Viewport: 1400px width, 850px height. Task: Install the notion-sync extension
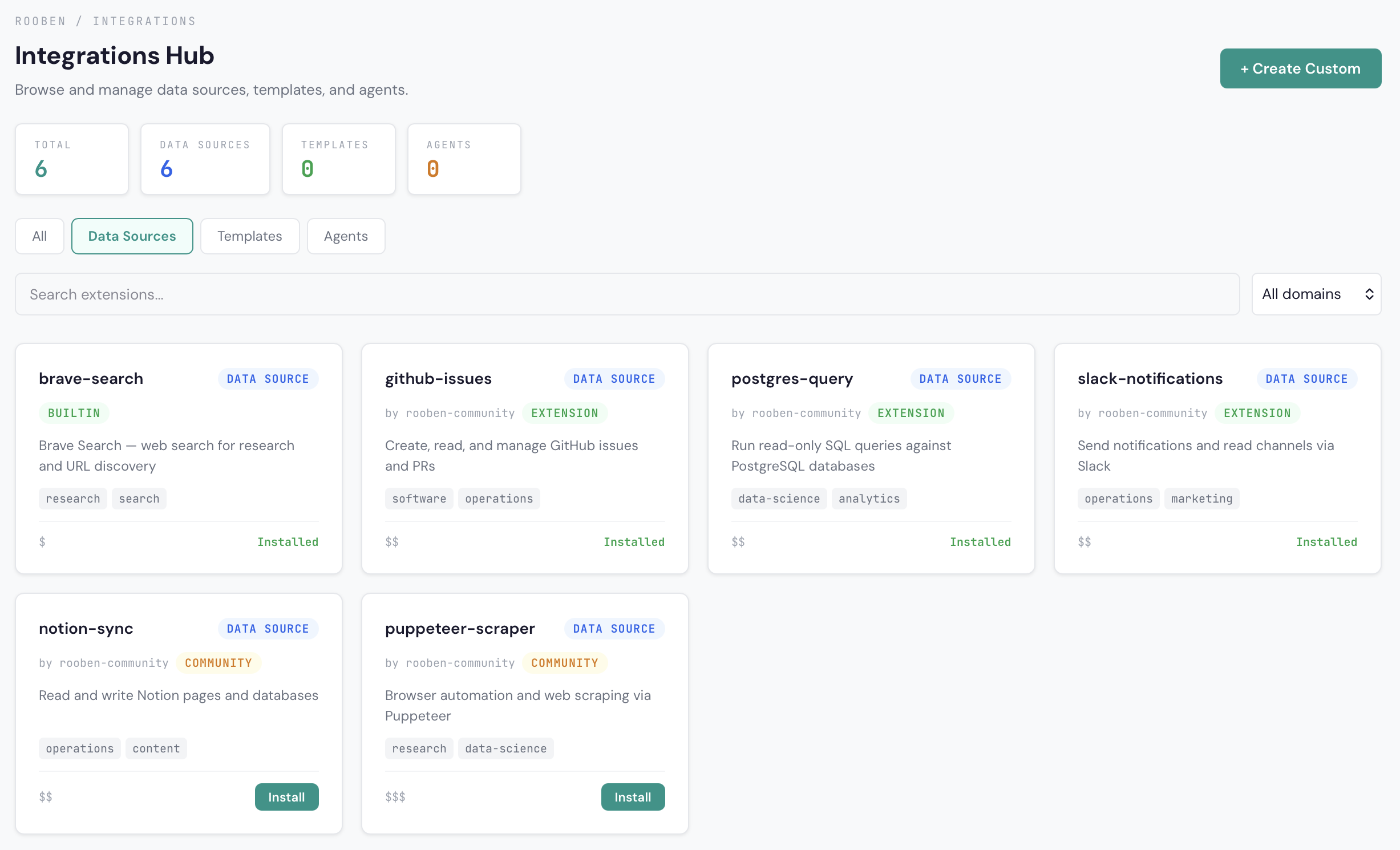click(286, 797)
